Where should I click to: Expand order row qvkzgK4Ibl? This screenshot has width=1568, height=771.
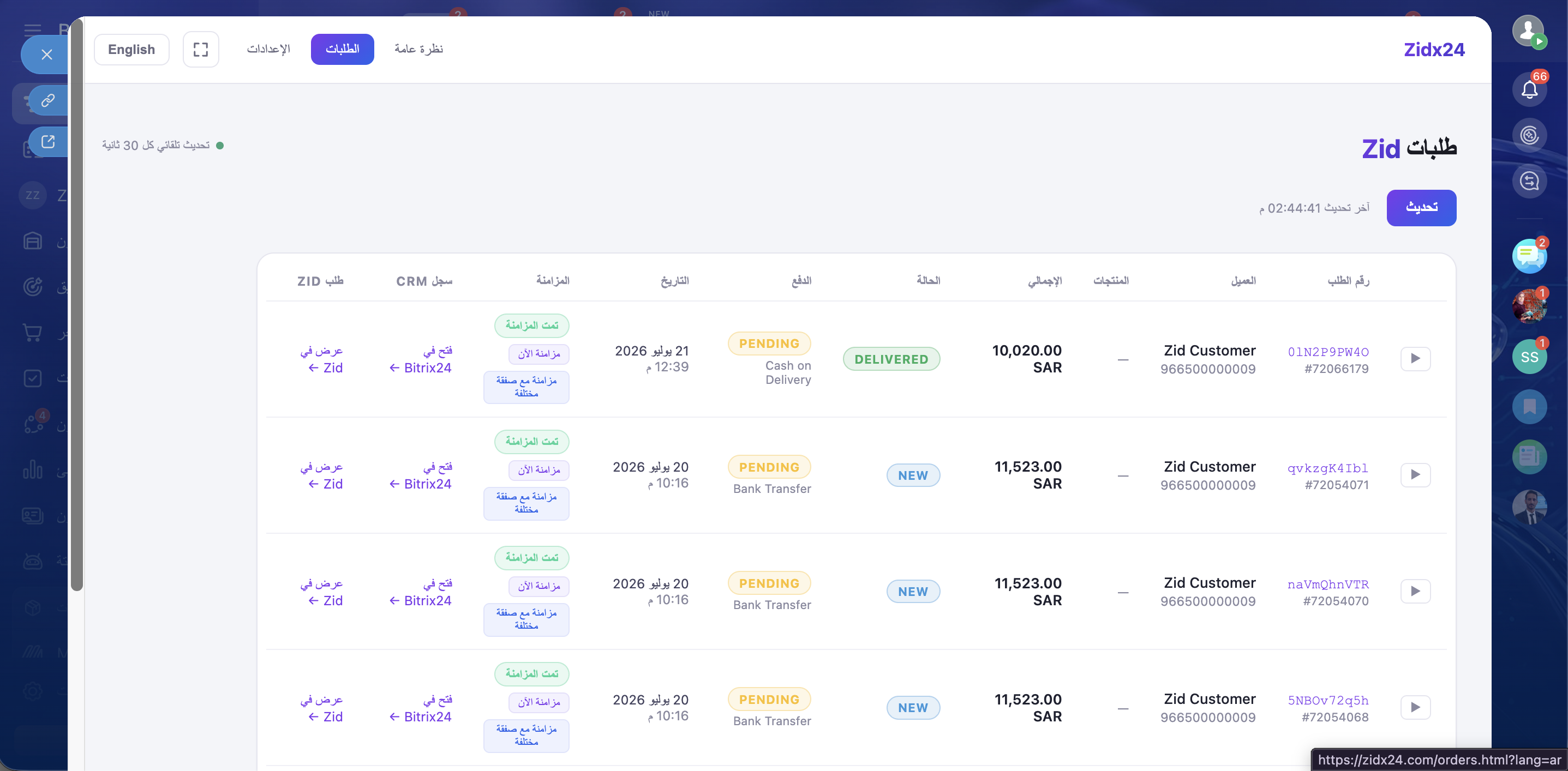[x=1415, y=474]
